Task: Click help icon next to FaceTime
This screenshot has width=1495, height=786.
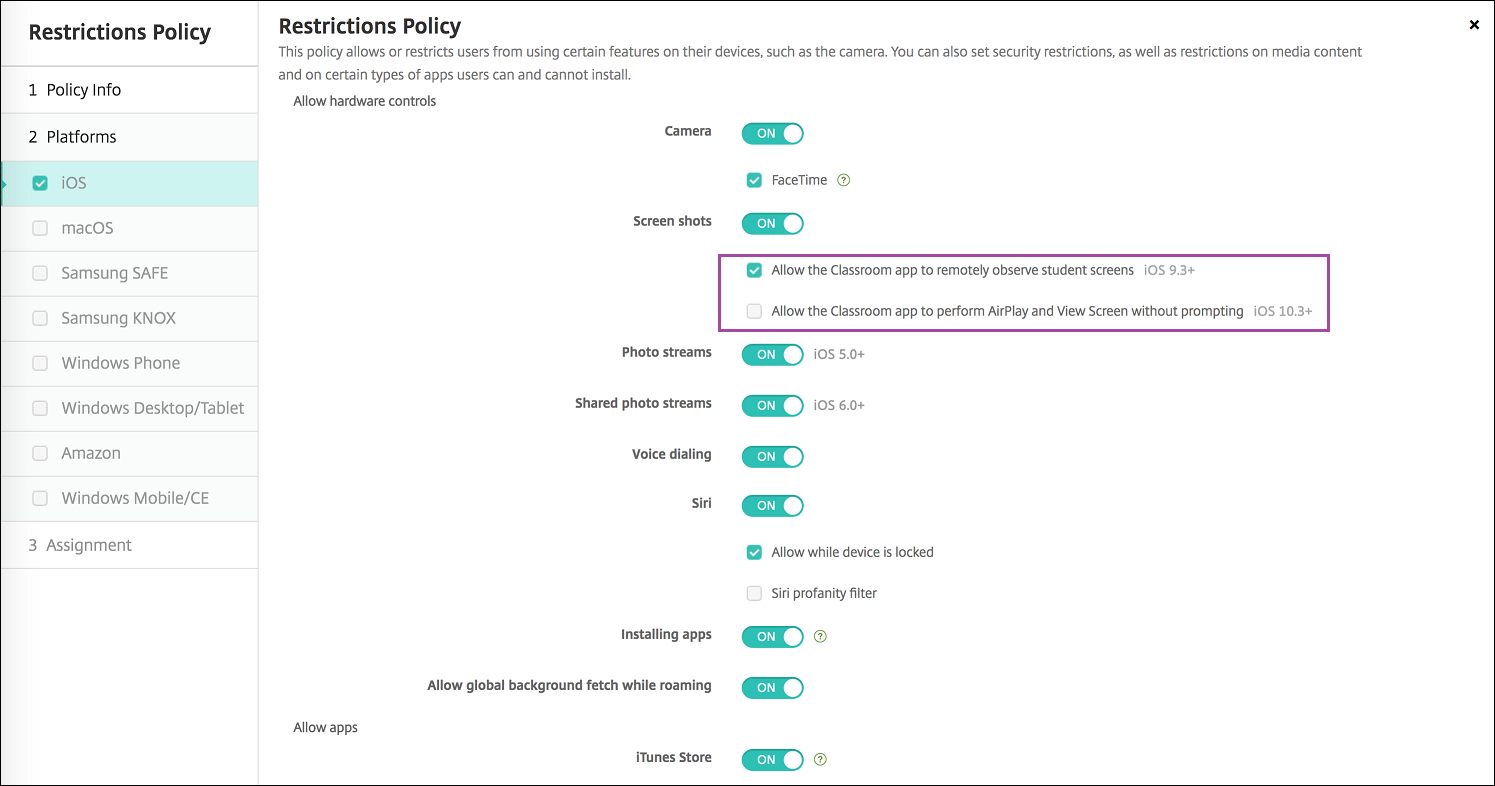Action: [x=843, y=181]
